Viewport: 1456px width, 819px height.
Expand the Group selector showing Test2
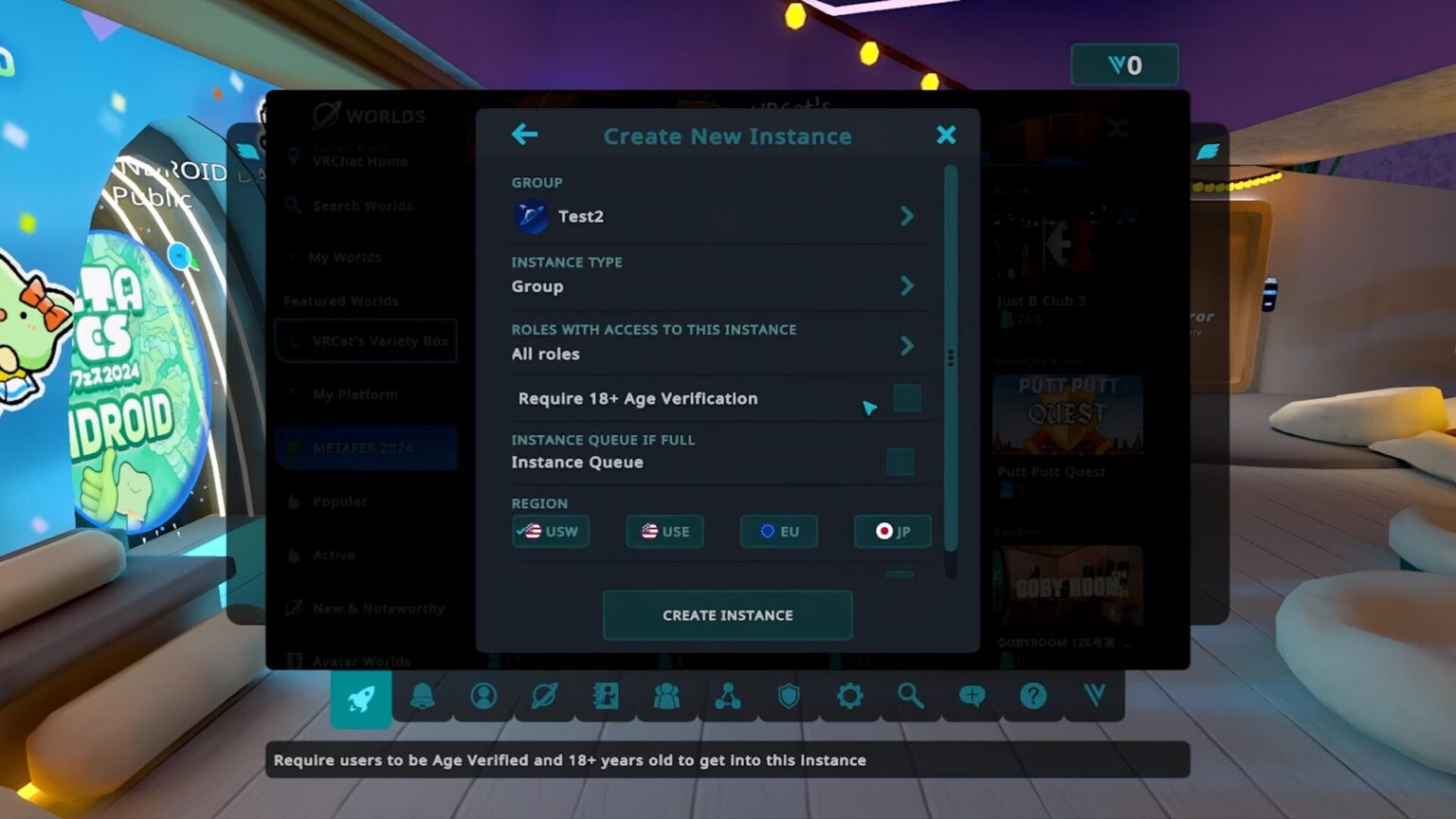[906, 216]
